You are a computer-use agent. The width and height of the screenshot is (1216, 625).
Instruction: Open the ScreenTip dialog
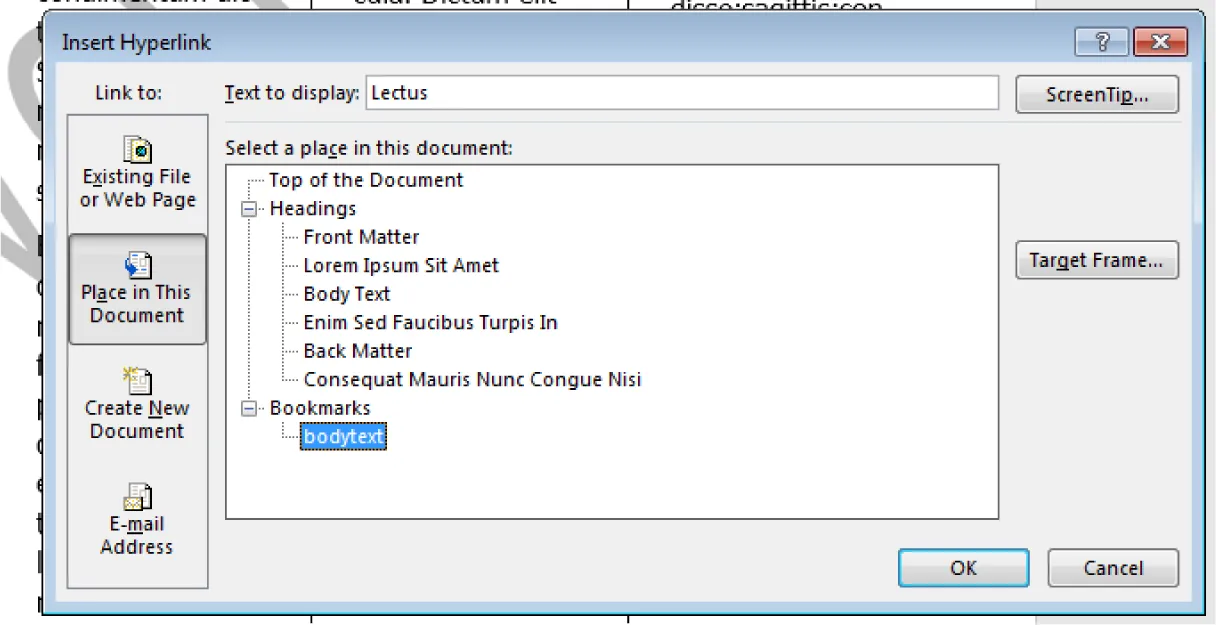[1097, 93]
